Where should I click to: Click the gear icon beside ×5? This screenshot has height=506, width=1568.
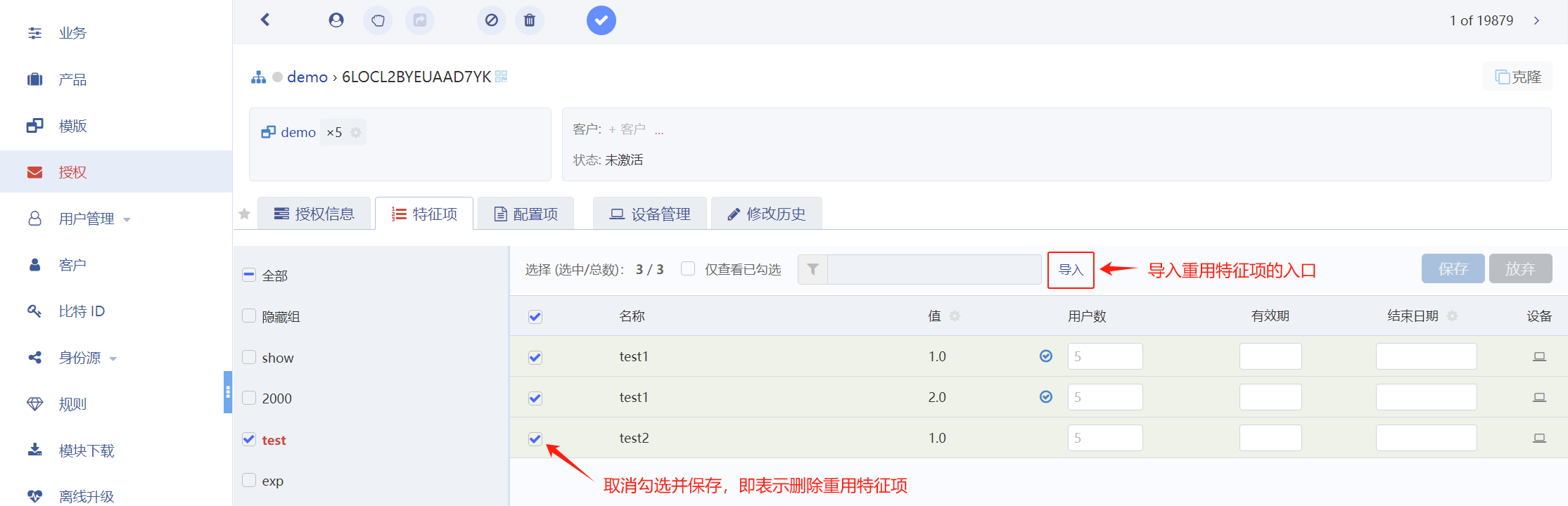pyautogui.click(x=356, y=132)
